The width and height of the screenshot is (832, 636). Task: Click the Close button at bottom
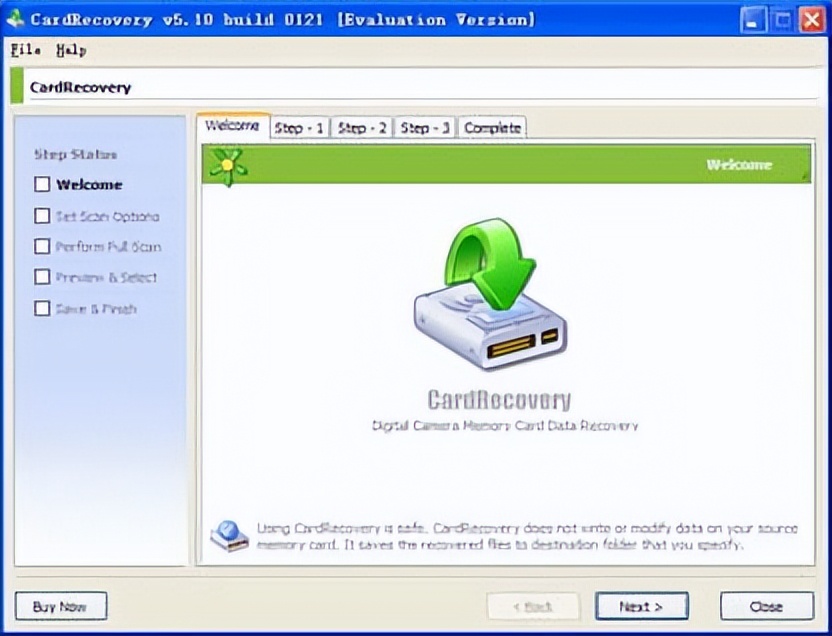[x=767, y=606]
